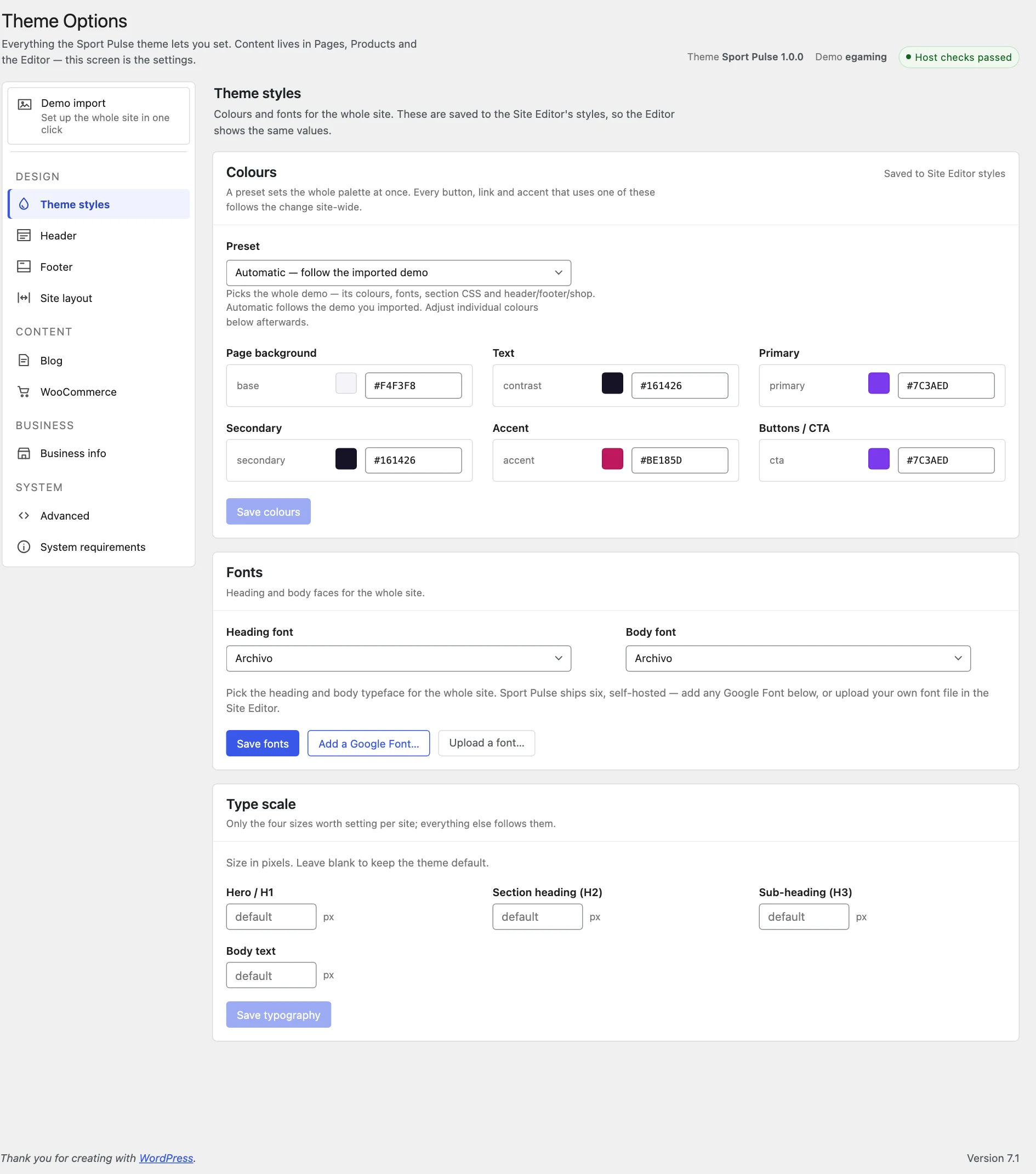Image resolution: width=1036 pixels, height=1174 pixels.
Task: Click the Save typography button
Action: (278, 1015)
